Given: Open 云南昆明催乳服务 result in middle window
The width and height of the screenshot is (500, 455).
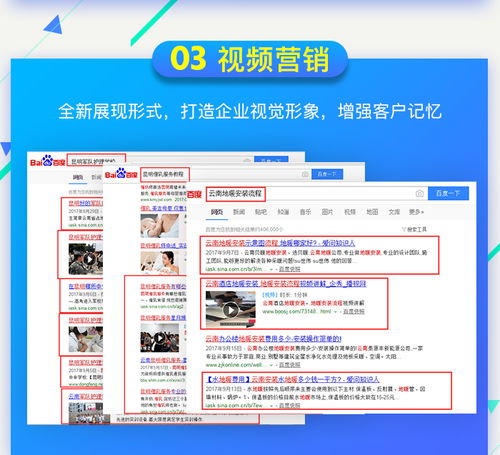Looking at the screenshot, I should [x=163, y=360].
